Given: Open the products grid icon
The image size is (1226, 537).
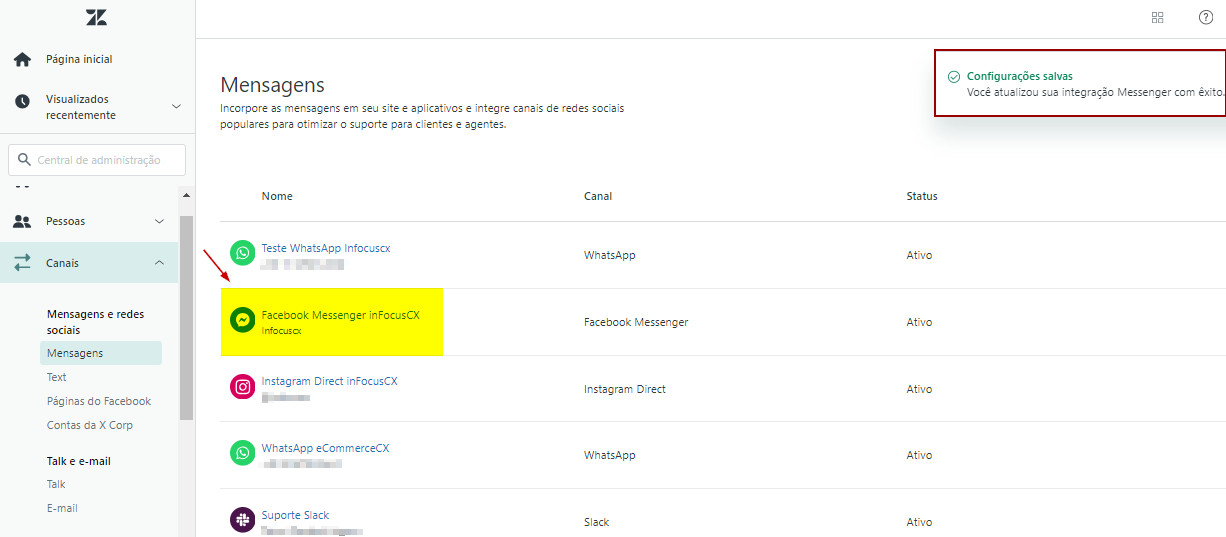Looking at the screenshot, I should 1158,17.
